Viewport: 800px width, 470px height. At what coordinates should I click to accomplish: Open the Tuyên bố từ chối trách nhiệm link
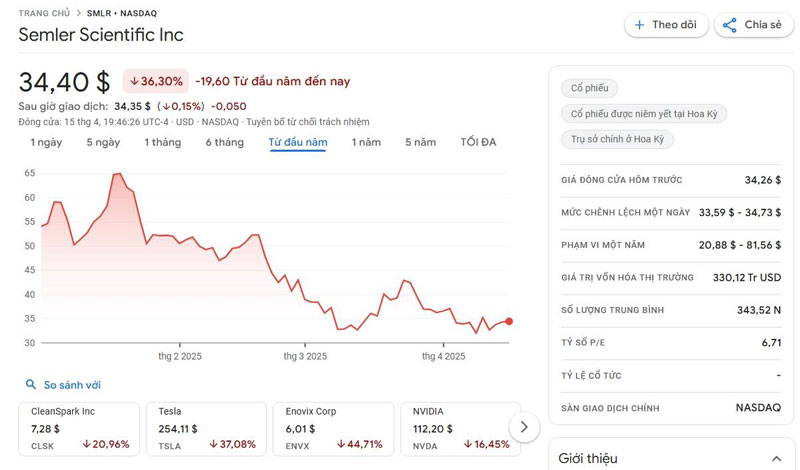pos(308,122)
